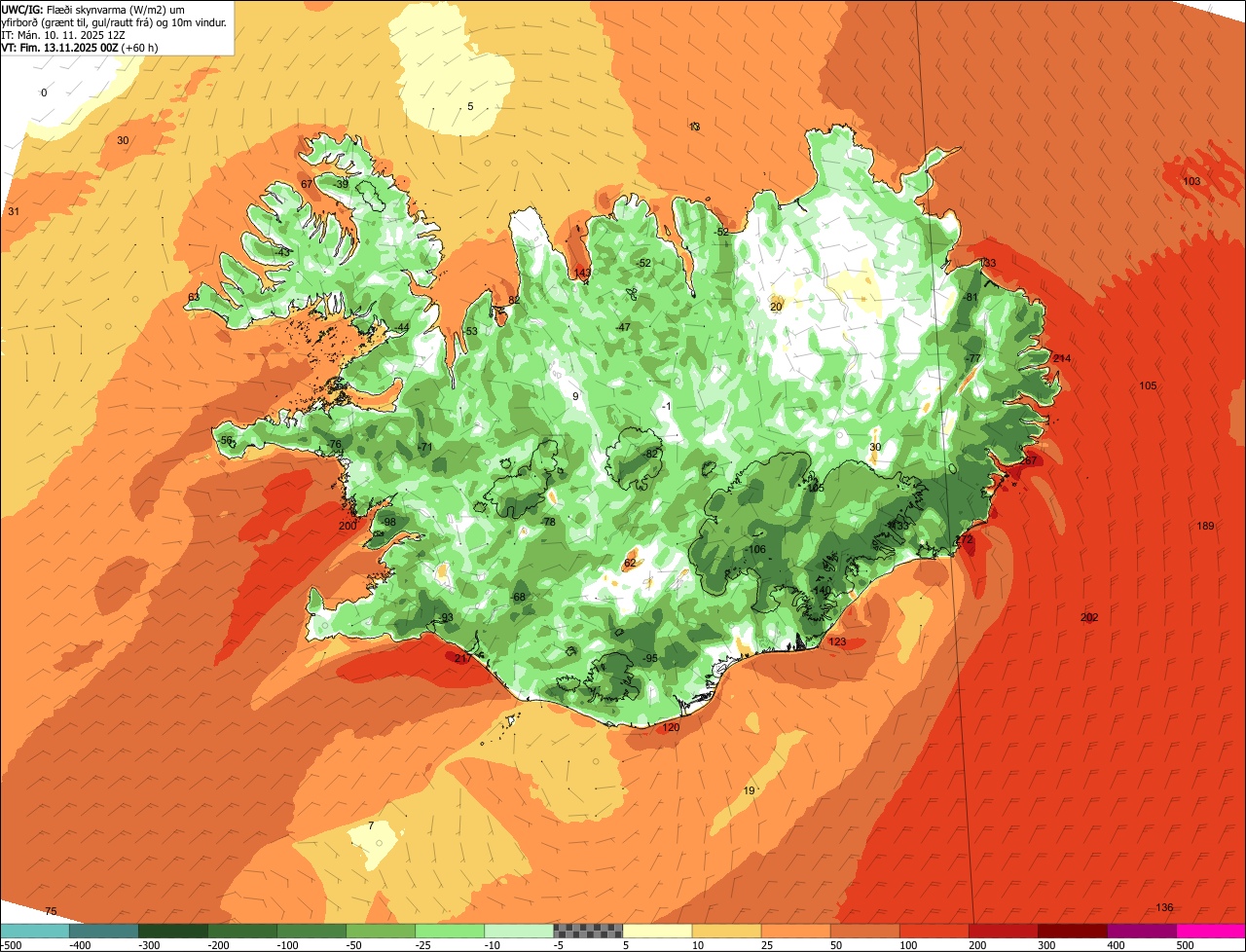Click the "136" value near the bottom right
This screenshot has width=1246, height=952.
tap(1164, 908)
